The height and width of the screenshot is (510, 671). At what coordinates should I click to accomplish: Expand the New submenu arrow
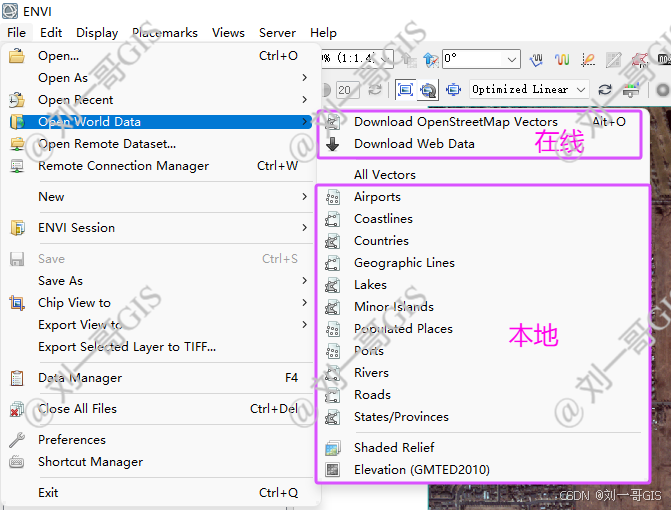pyautogui.click(x=305, y=196)
